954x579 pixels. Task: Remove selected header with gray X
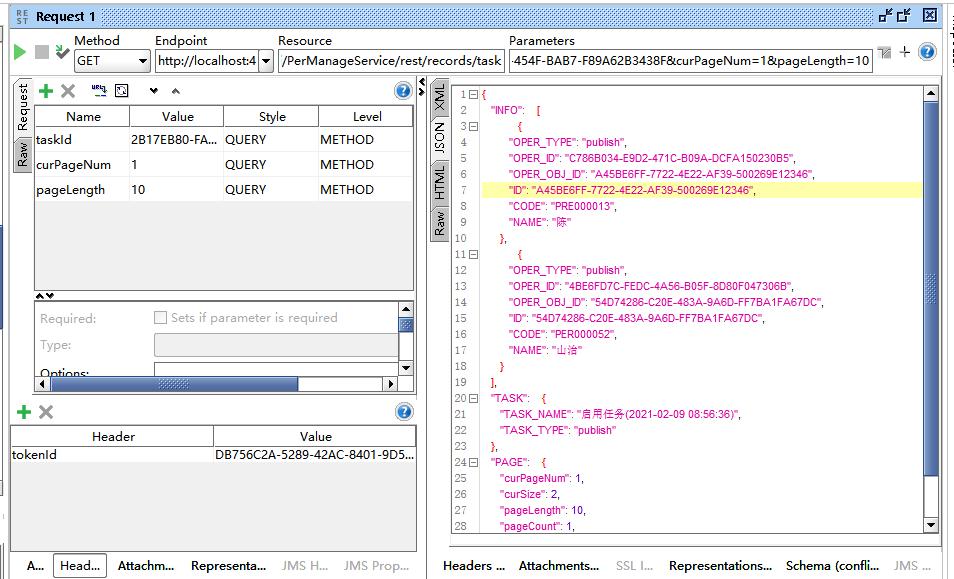pos(46,412)
